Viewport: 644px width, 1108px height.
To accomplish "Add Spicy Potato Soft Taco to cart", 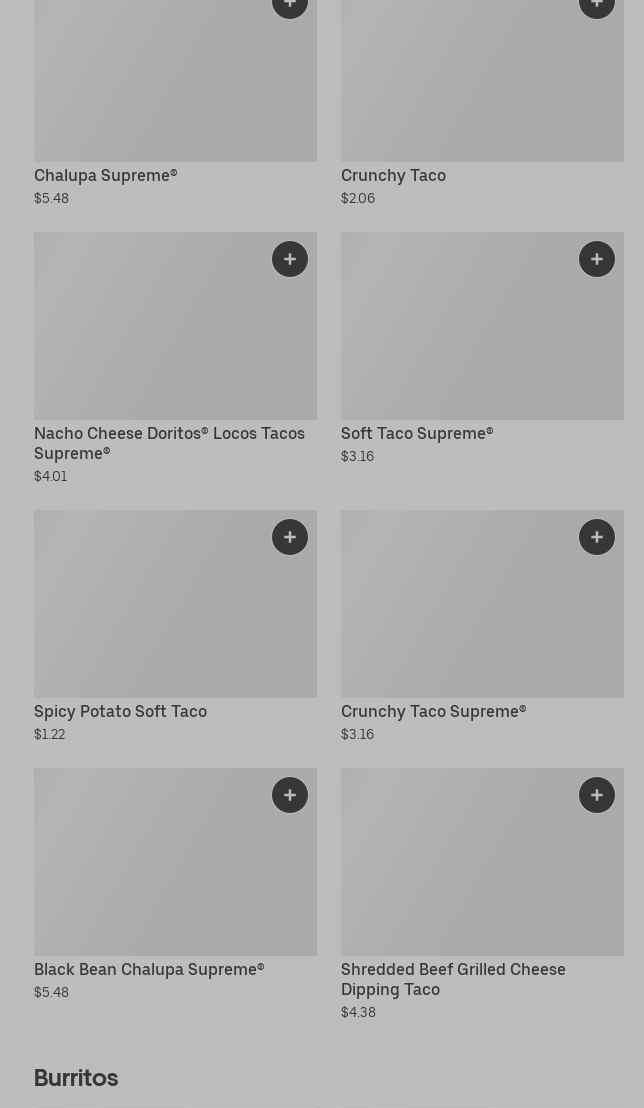I will coord(290,537).
